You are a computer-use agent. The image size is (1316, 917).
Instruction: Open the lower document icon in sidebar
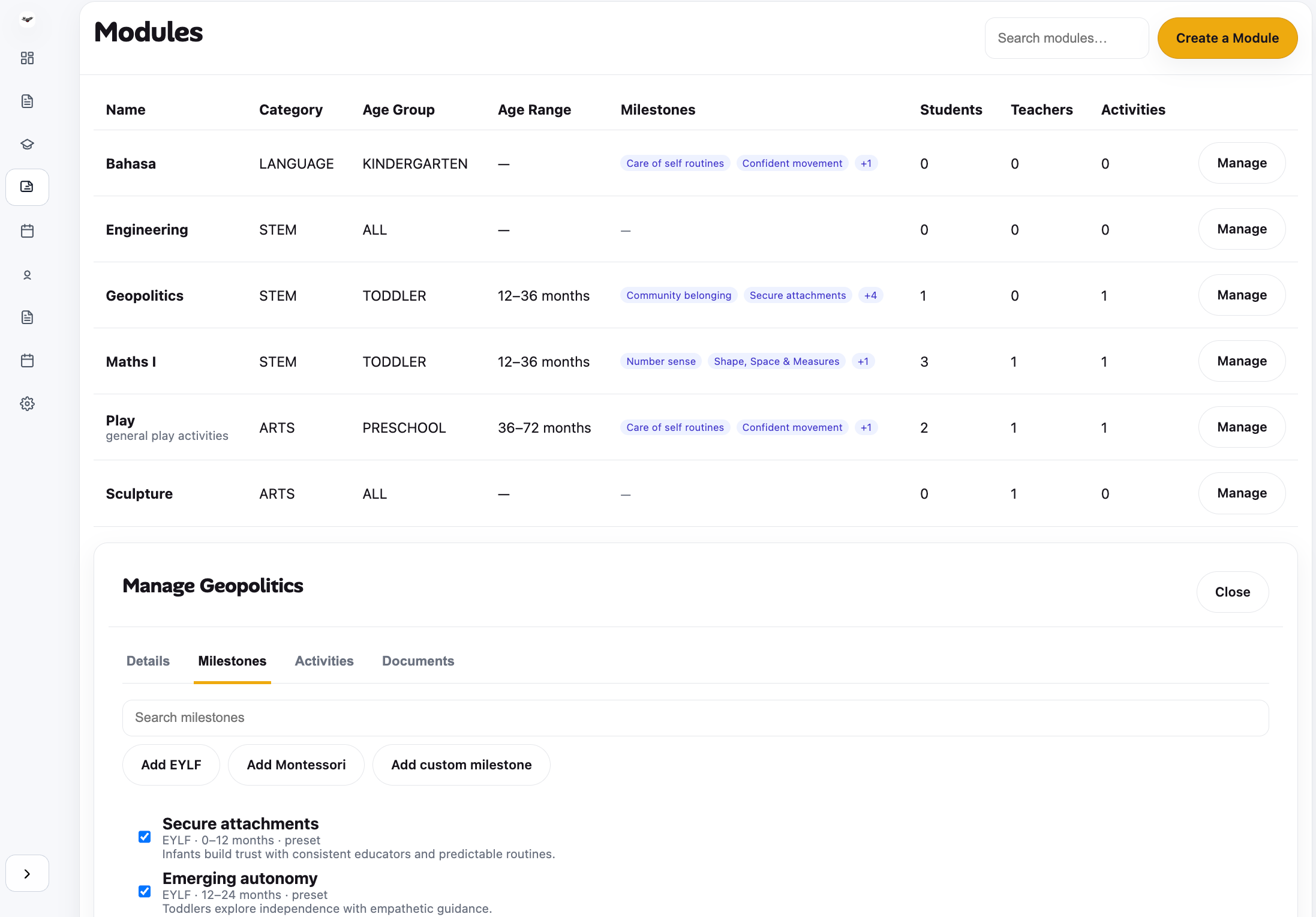26,317
